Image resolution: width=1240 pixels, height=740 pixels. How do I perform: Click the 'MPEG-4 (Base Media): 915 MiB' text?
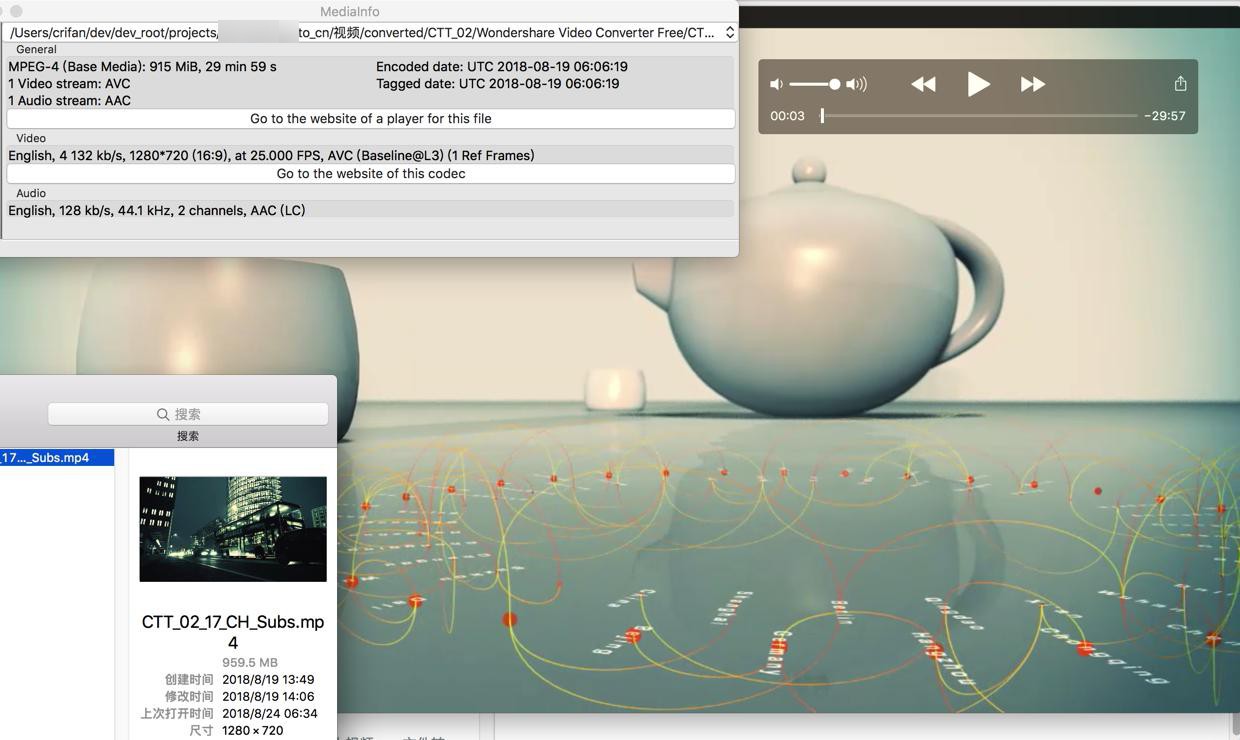[x=142, y=66]
